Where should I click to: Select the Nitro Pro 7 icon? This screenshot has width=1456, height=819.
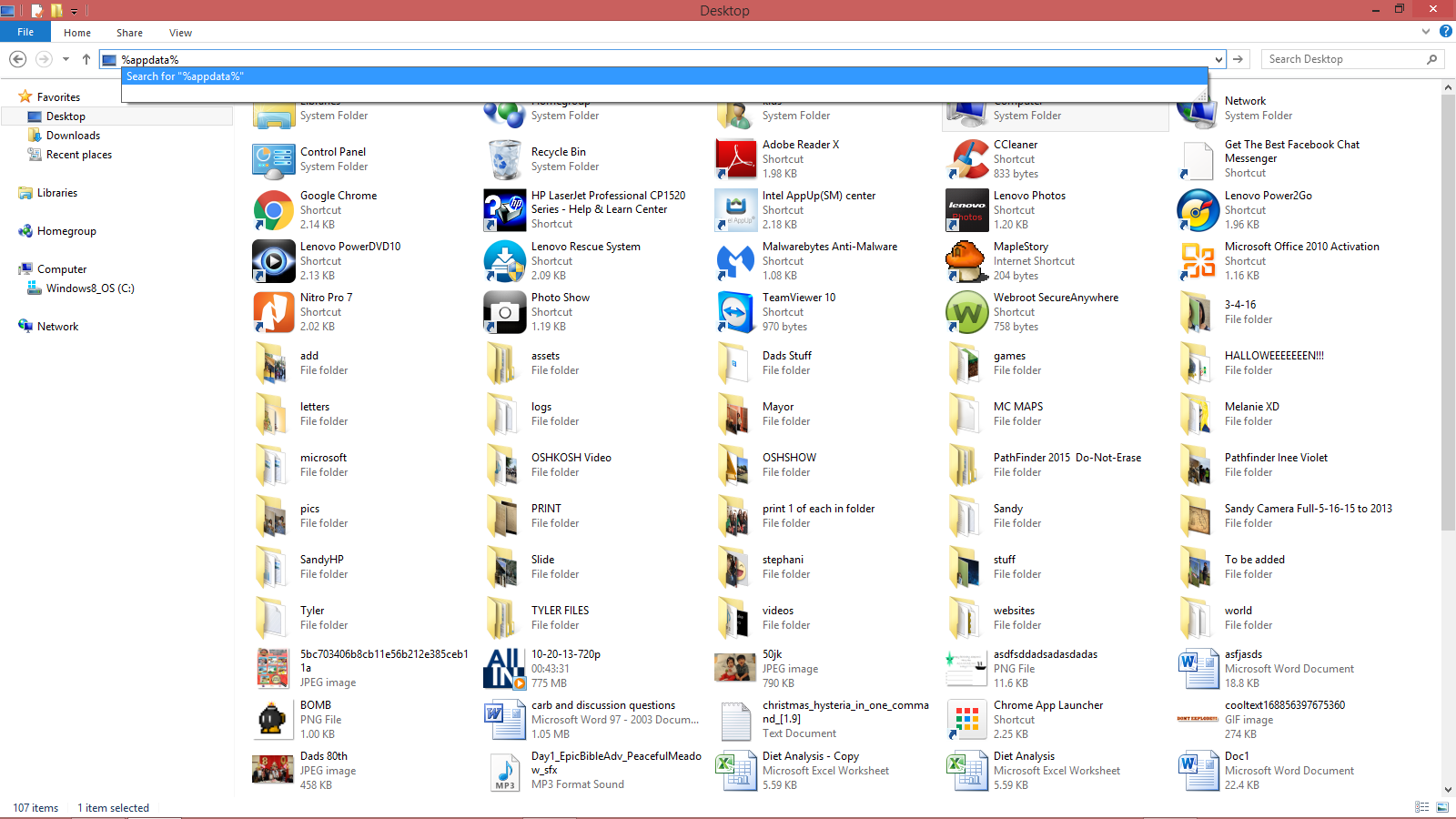click(x=273, y=312)
